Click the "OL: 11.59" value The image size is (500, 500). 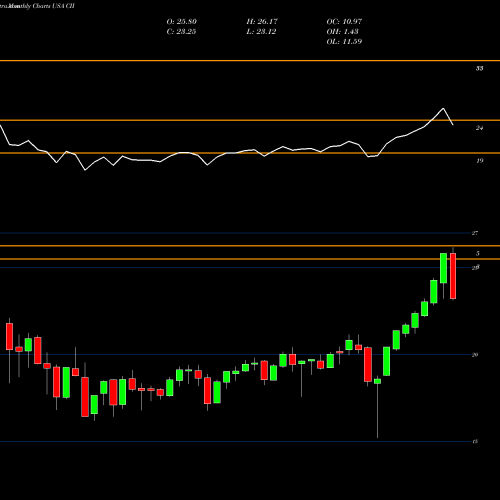[x=344, y=42]
